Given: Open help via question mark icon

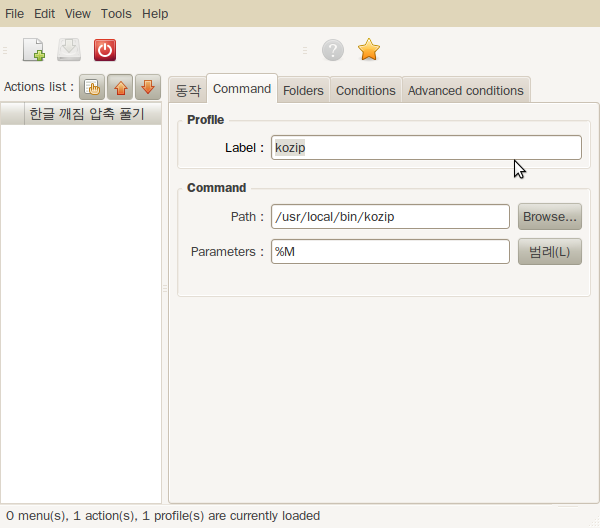Looking at the screenshot, I should pos(333,50).
